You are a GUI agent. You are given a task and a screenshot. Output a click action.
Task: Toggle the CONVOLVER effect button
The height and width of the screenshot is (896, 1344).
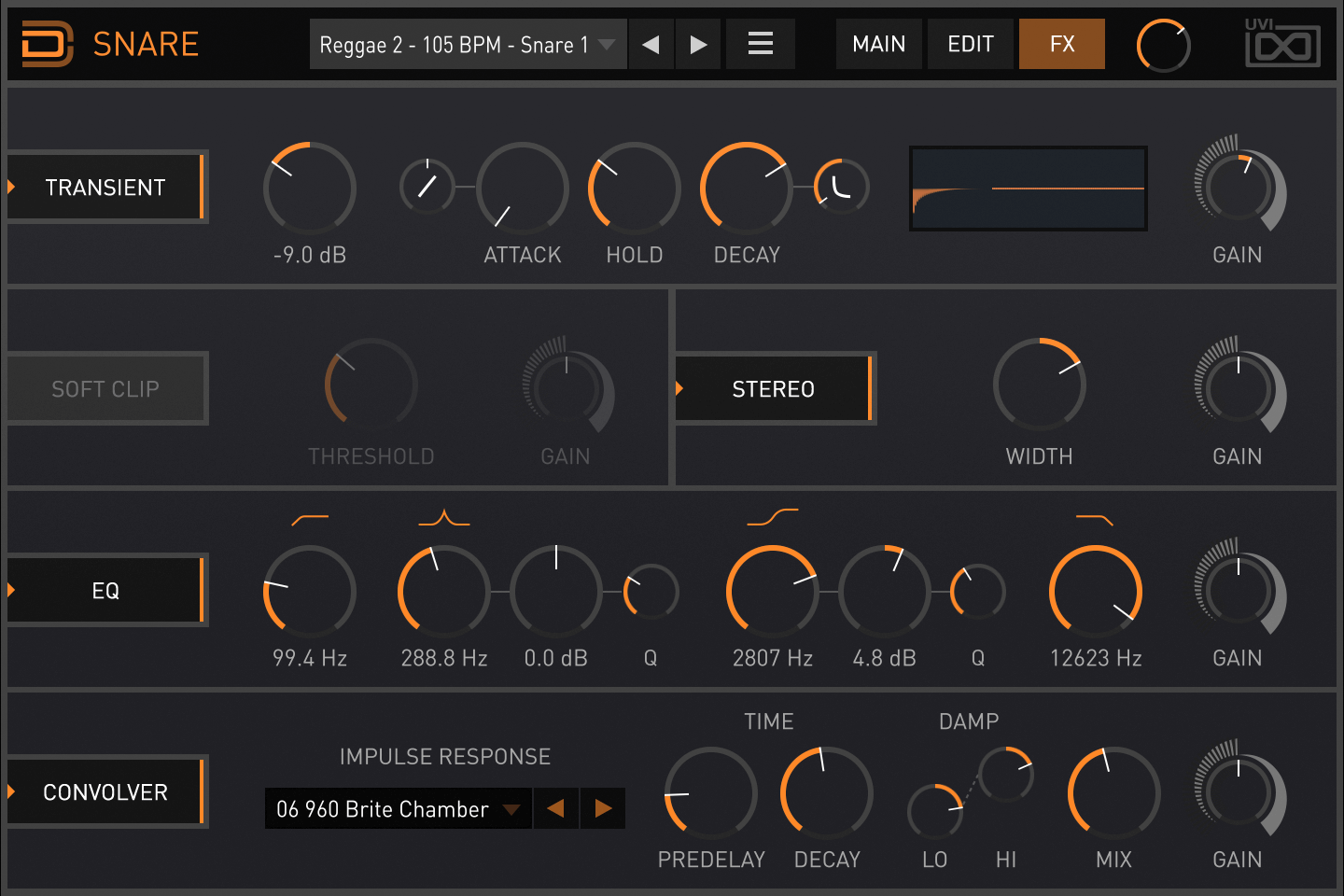pos(106,792)
